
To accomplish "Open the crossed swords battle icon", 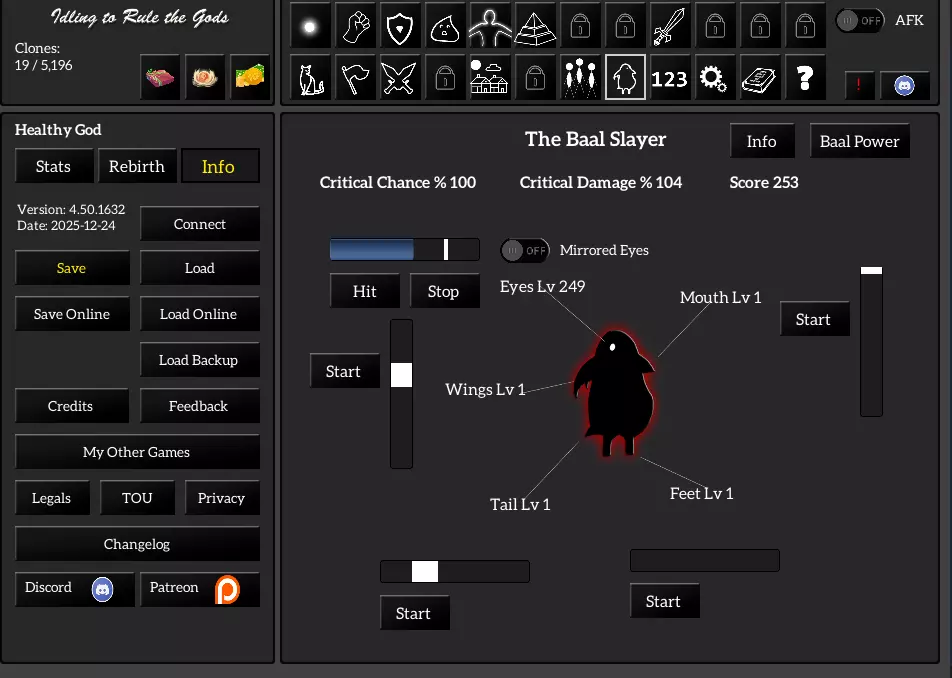I will (400, 77).
